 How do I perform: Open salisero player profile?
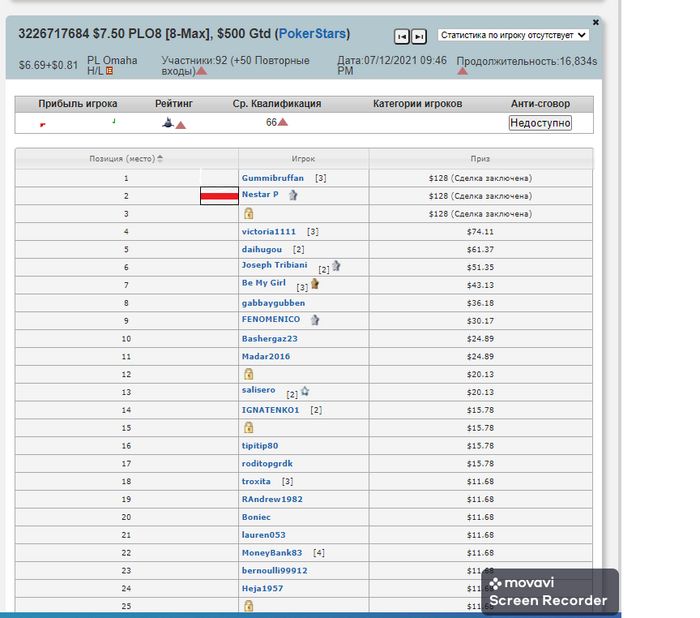pos(258,390)
